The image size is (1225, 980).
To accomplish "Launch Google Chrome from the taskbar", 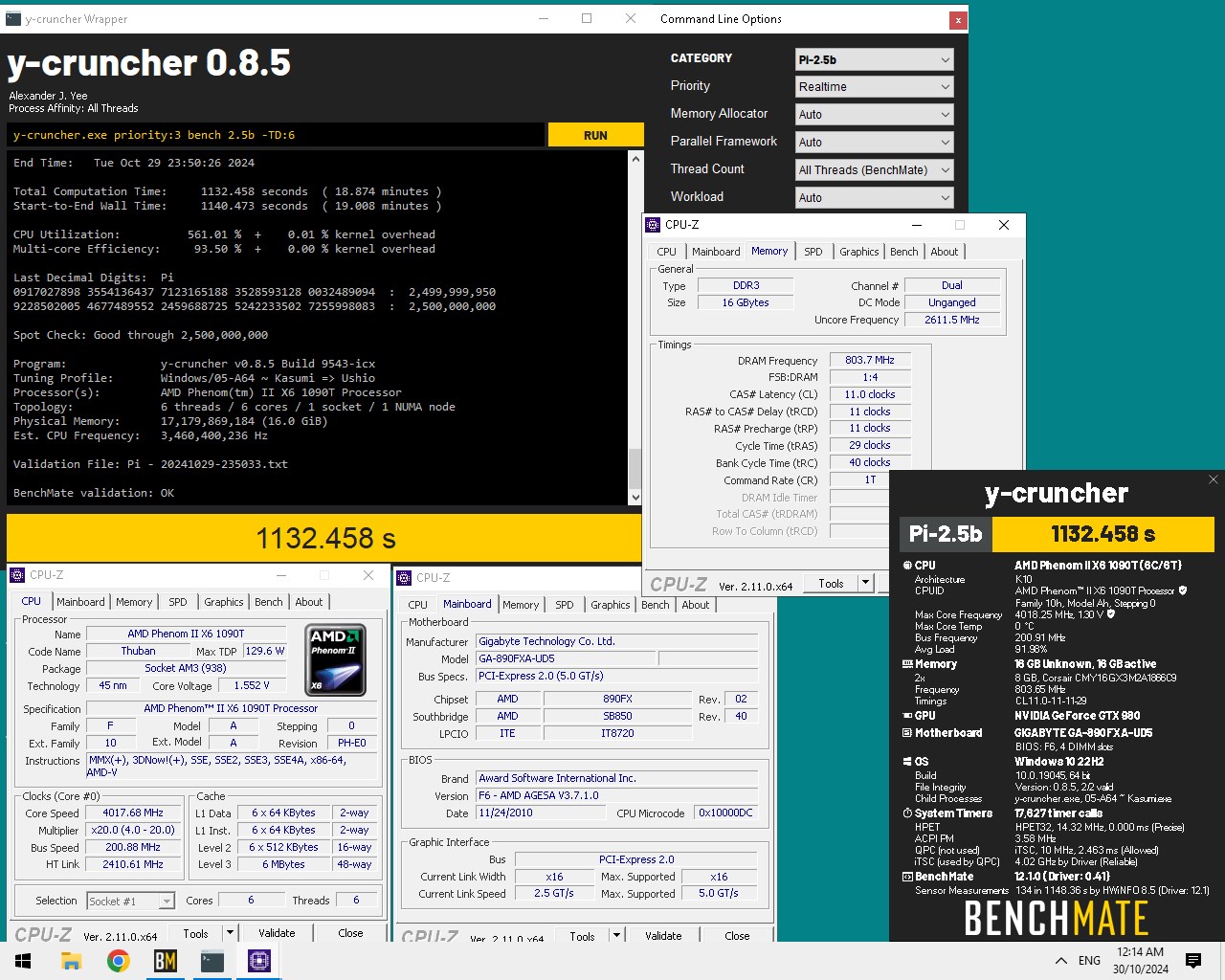I will pyautogui.click(x=119, y=961).
